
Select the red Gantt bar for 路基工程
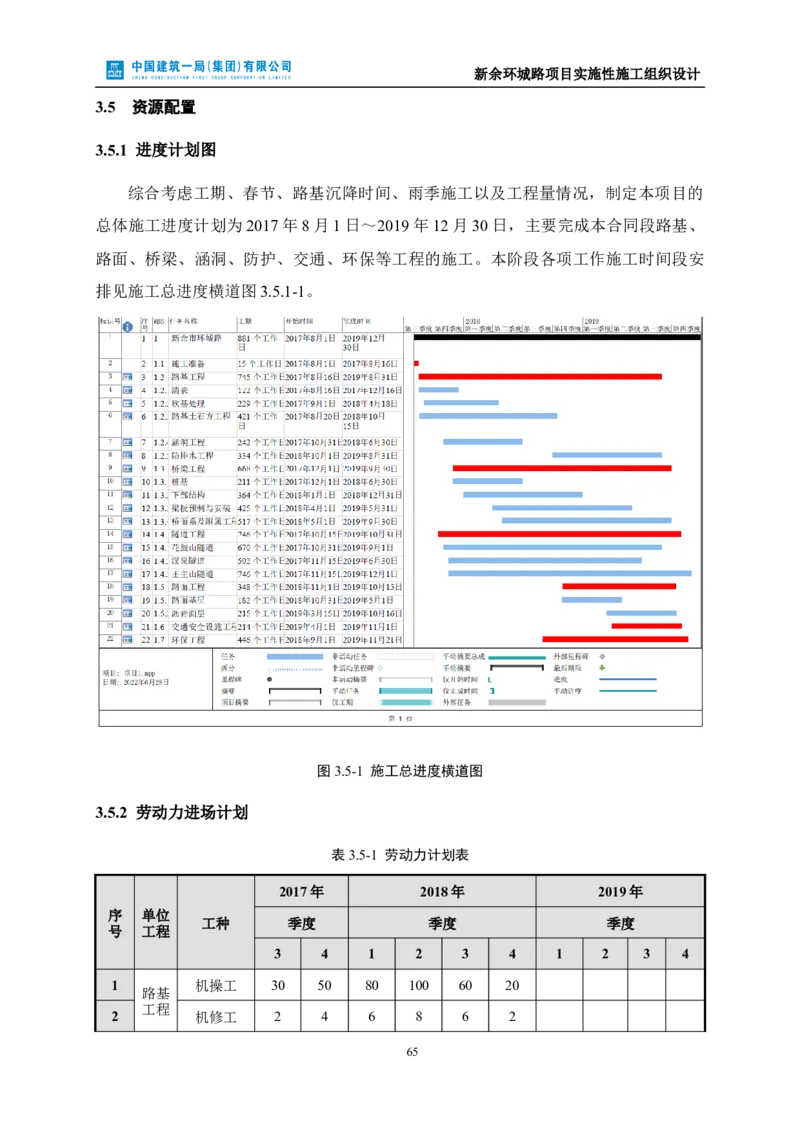(540, 378)
